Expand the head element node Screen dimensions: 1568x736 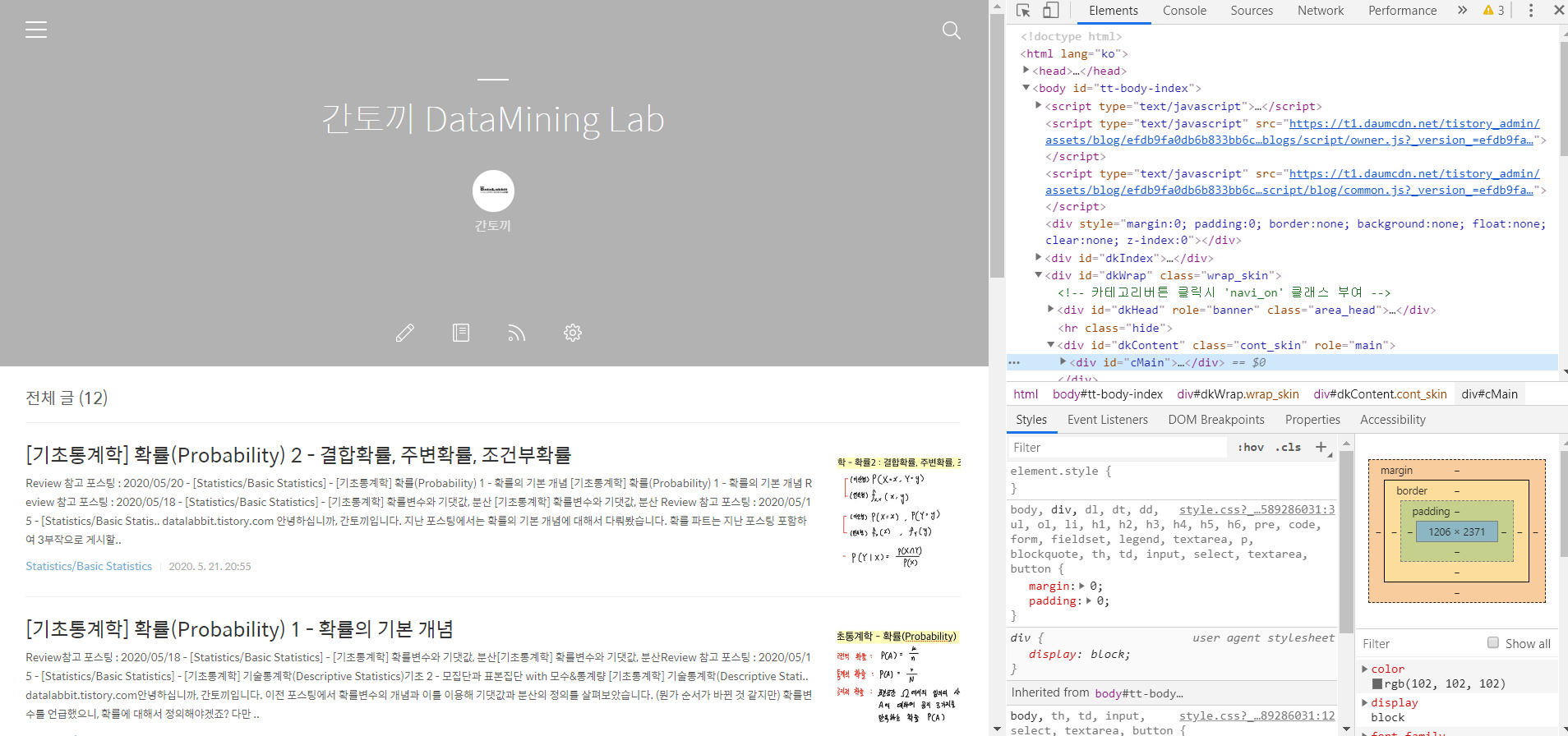point(1026,71)
